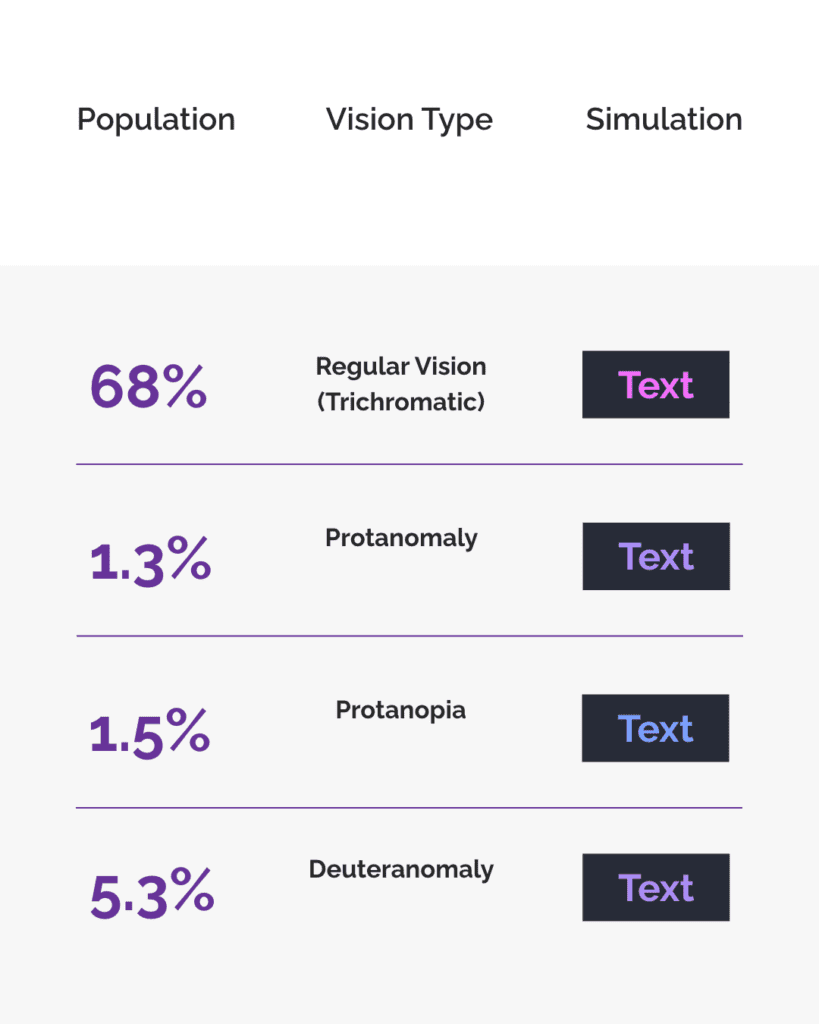Select the 5.3% population value
This screenshot has height=1024, width=819.
(x=152, y=893)
